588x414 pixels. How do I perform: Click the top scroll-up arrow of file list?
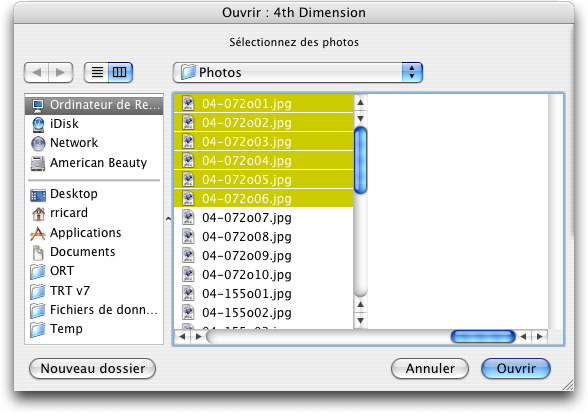tap(360, 102)
